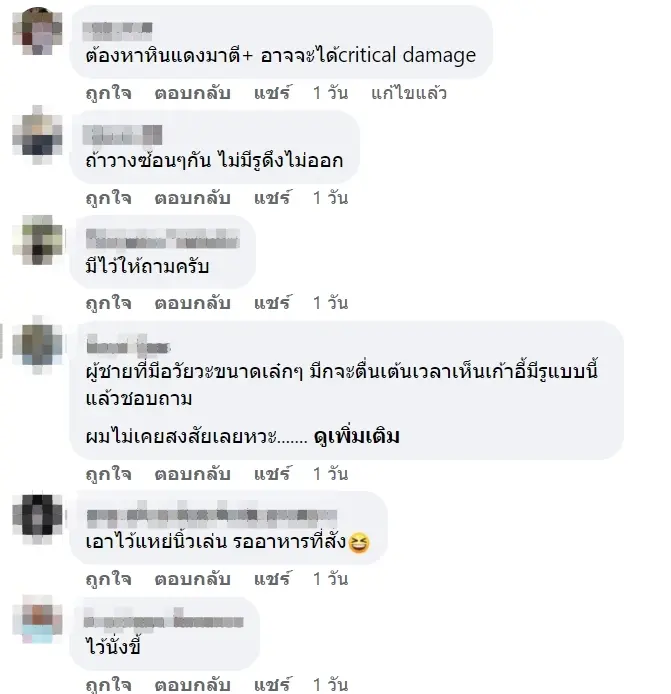Like the 'ถ้าวางซ้อนๆกัน' comment
Viewport: 671px width, 694px height.
pos(108,198)
